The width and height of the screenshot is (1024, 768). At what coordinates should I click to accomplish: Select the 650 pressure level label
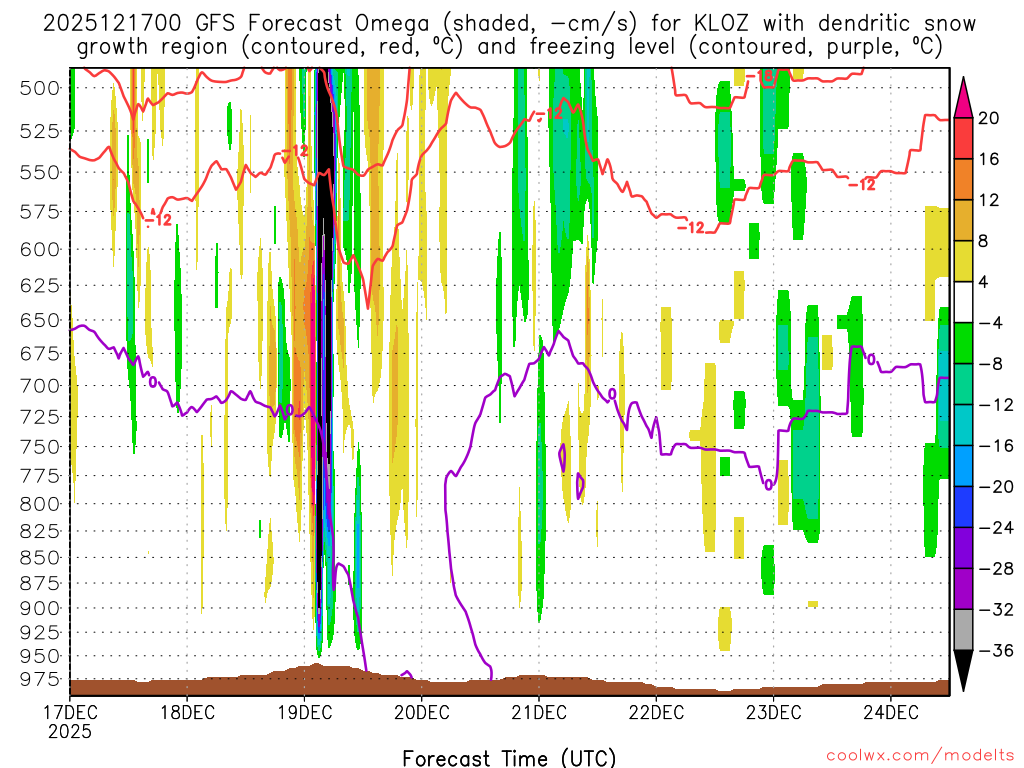pyautogui.click(x=40, y=320)
